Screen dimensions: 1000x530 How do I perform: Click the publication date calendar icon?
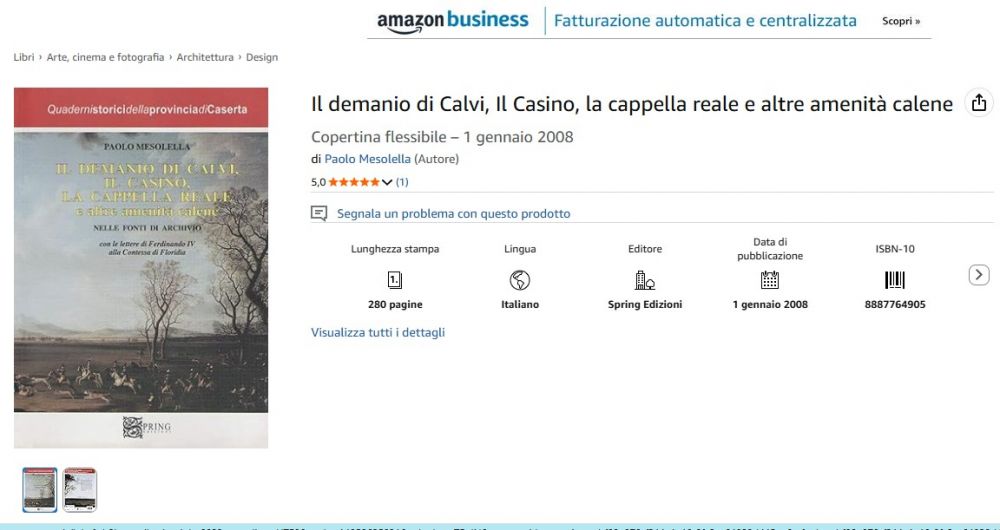pos(770,280)
